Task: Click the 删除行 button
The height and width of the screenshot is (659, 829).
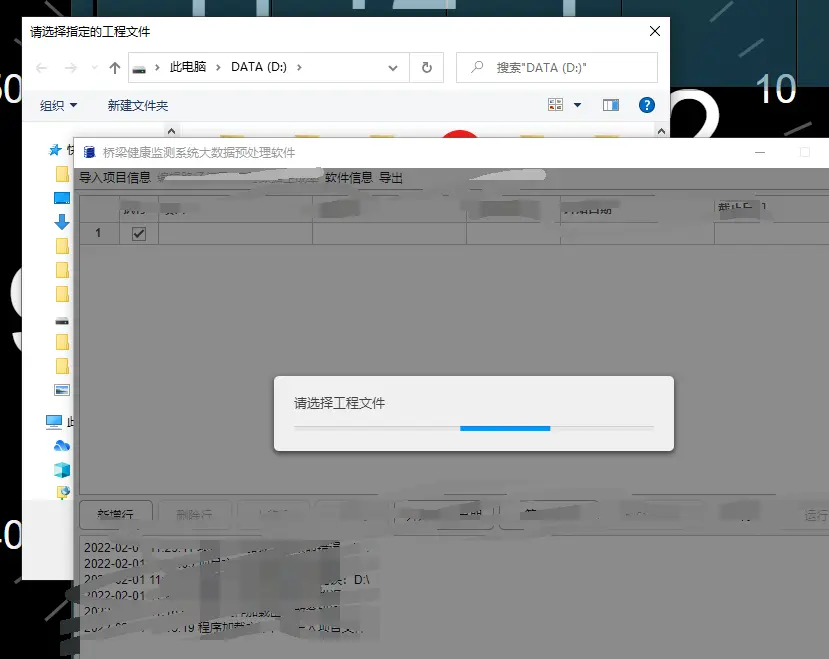Action: coord(195,515)
